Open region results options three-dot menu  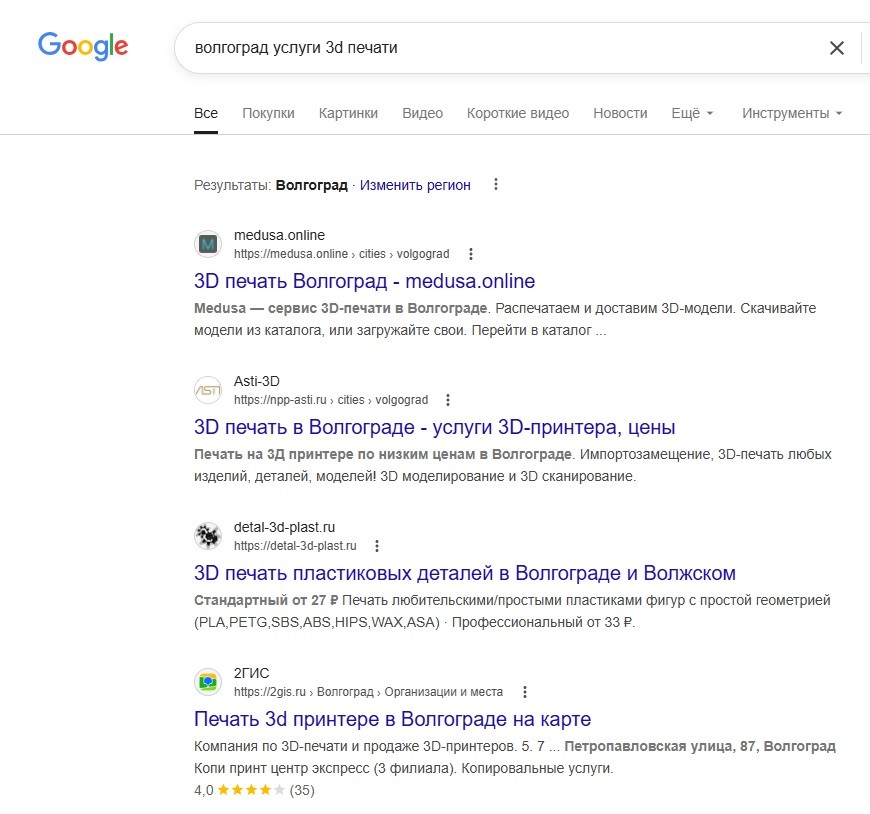click(496, 184)
